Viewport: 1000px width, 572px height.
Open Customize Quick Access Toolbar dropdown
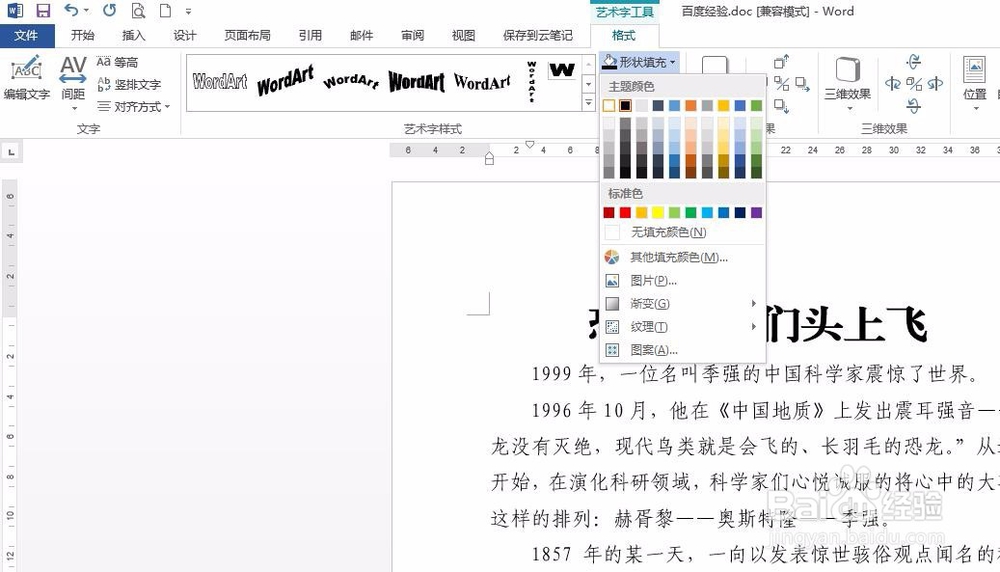[x=188, y=11]
